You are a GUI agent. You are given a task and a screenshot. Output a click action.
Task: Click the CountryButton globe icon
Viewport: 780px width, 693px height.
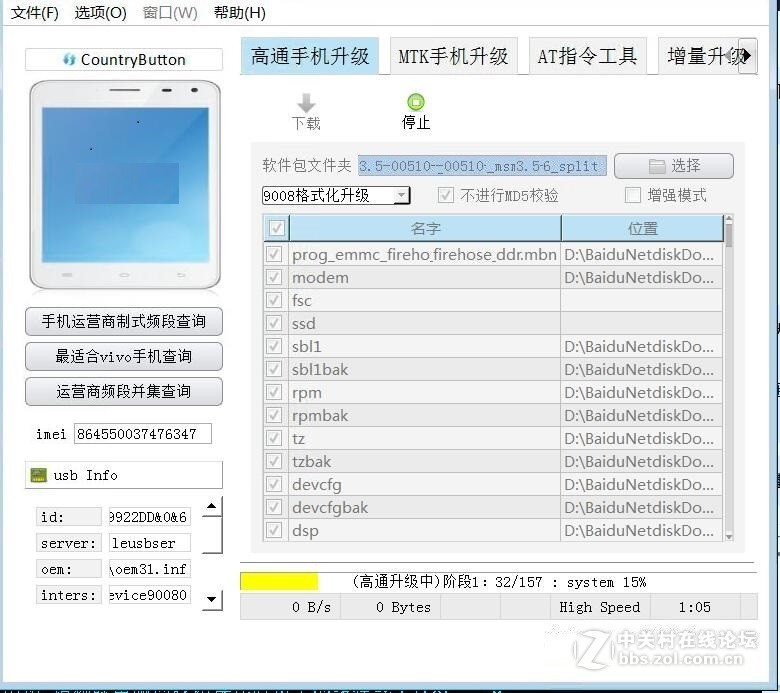point(69,60)
